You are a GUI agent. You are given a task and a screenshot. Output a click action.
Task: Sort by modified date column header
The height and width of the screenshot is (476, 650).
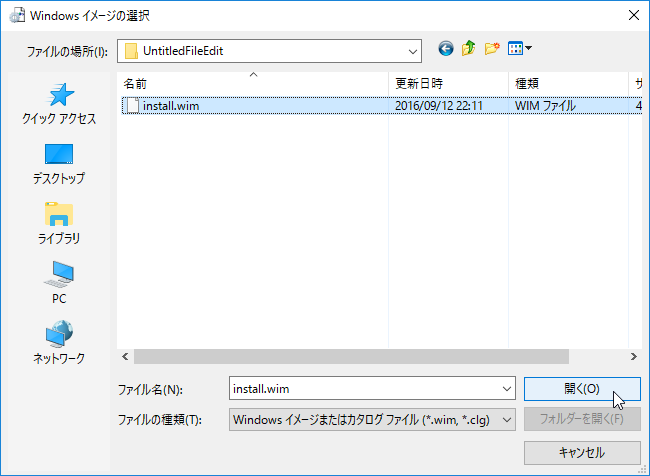[x=446, y=83]
